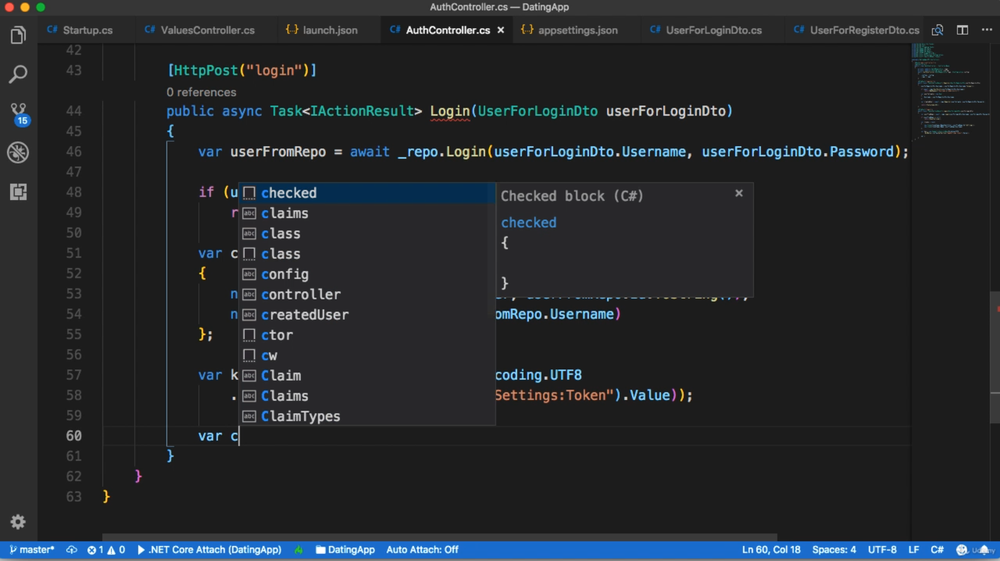
Task: Open the More Actions ellipsis menu
Action: (987, 30)
